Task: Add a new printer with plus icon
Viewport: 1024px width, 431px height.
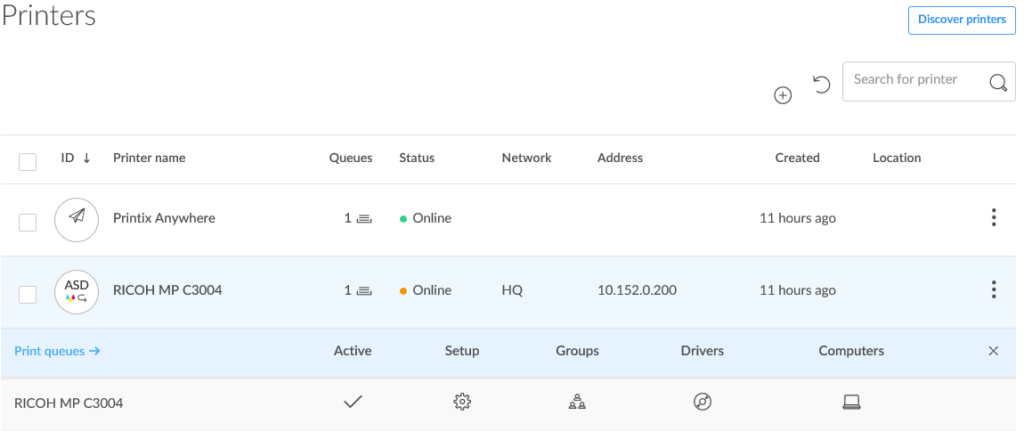Action: tap(782, 95)
